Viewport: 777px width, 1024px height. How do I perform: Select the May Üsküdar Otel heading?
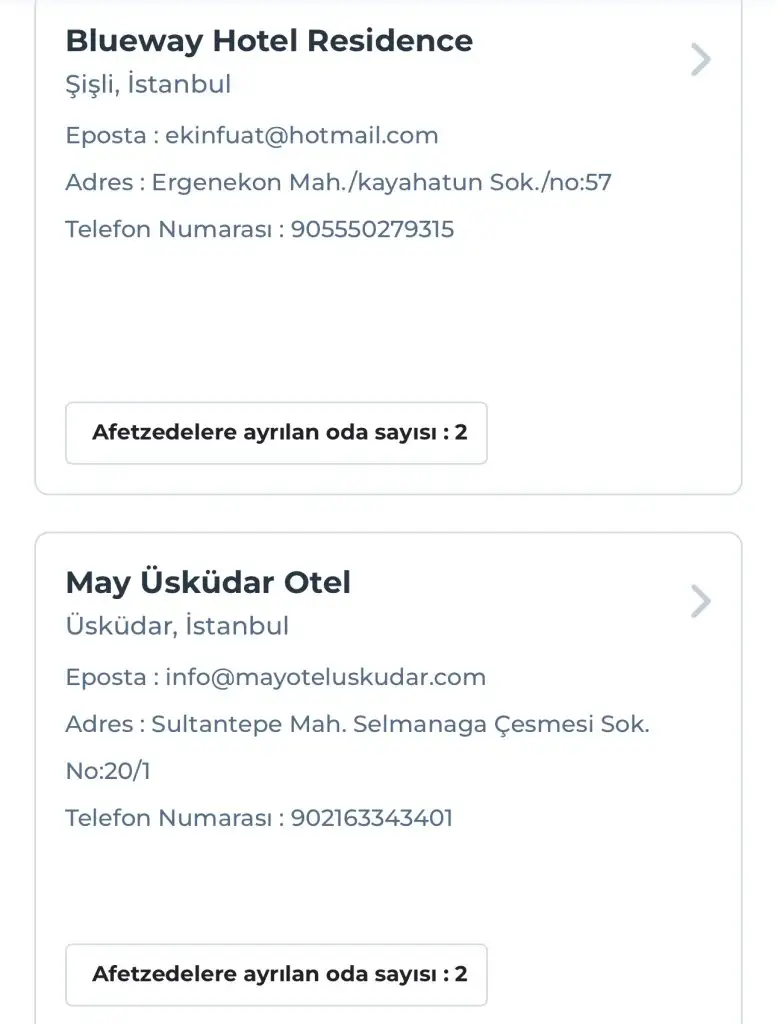coord(208,583)
